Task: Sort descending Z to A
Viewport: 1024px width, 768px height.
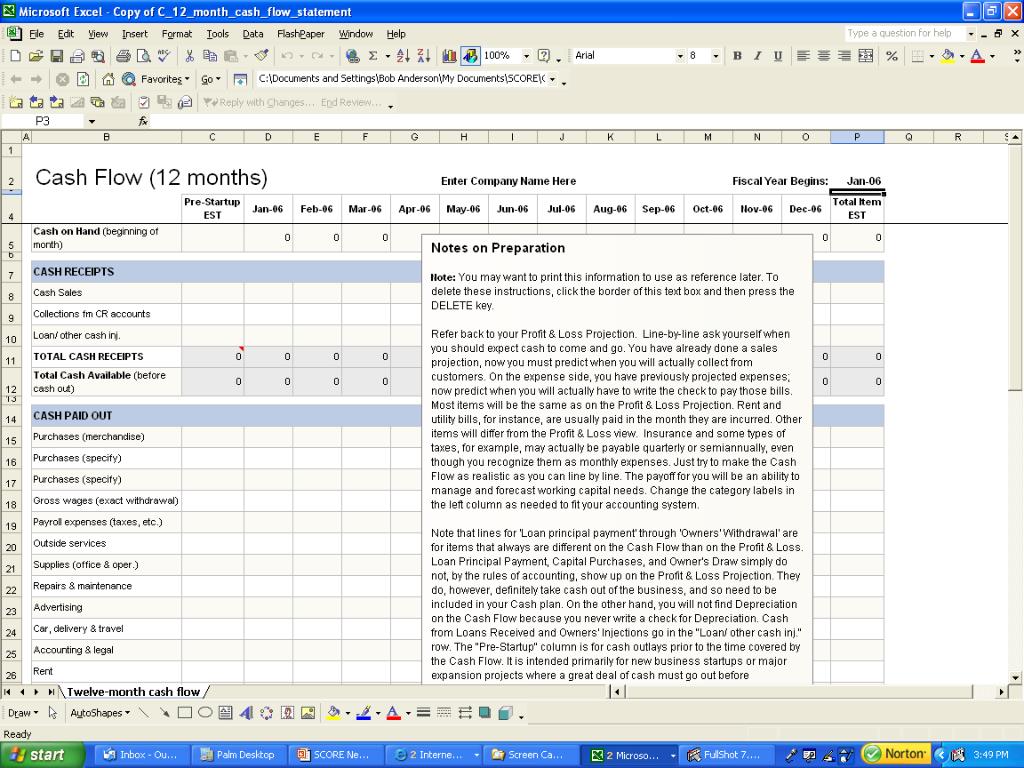Action: pyautogui.click(x=424, y=56)
